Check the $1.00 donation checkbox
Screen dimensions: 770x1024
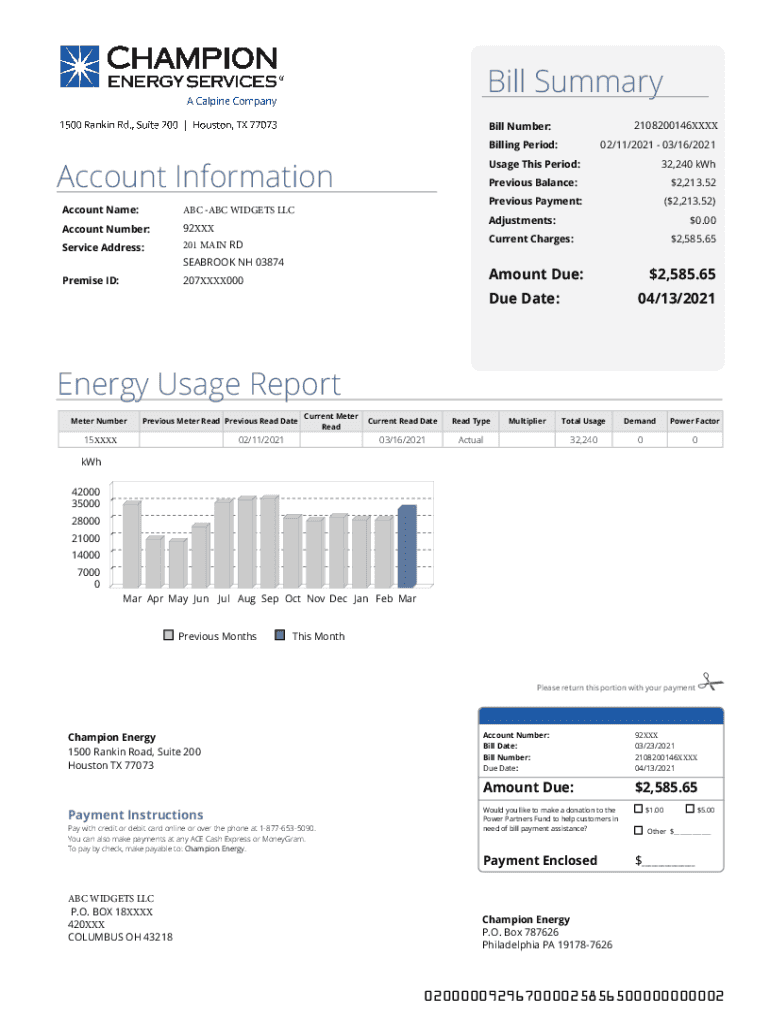[x=639, y=808]
